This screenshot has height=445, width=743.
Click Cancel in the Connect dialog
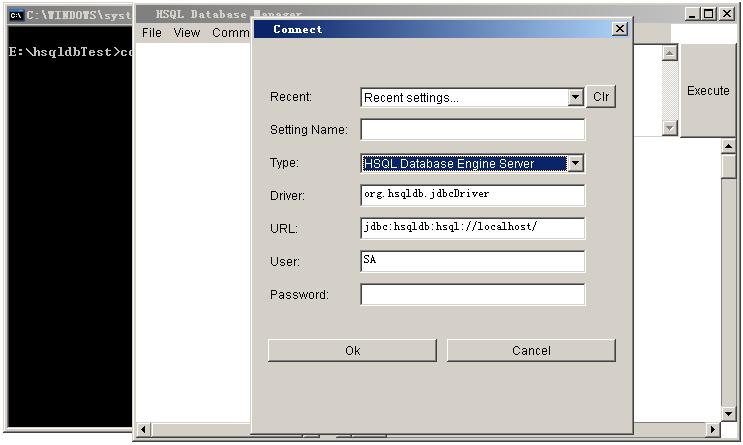pos(531,350)
